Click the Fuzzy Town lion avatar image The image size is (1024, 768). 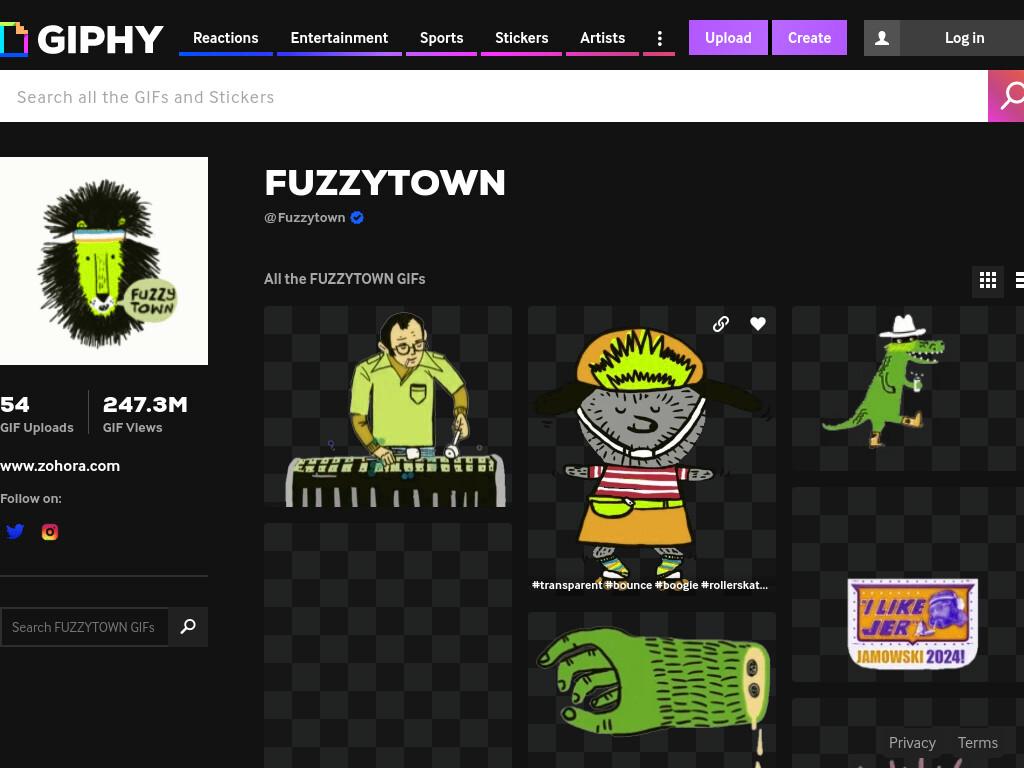click(x=104, y=261)
